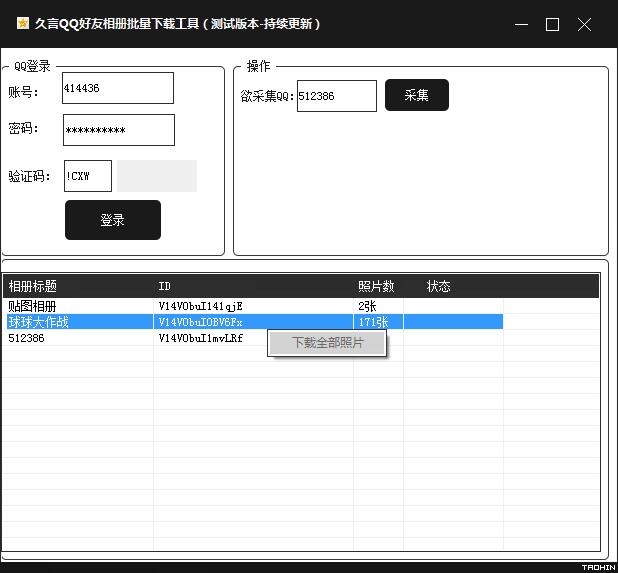Click the 验证码 captcha input field
Image resolution: width=618 pixels, height=573 pixels.
88,176
